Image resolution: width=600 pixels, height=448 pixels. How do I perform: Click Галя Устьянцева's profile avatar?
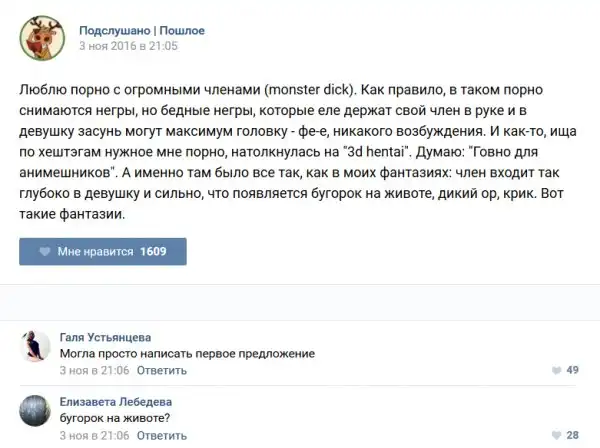tap(36, 346)
